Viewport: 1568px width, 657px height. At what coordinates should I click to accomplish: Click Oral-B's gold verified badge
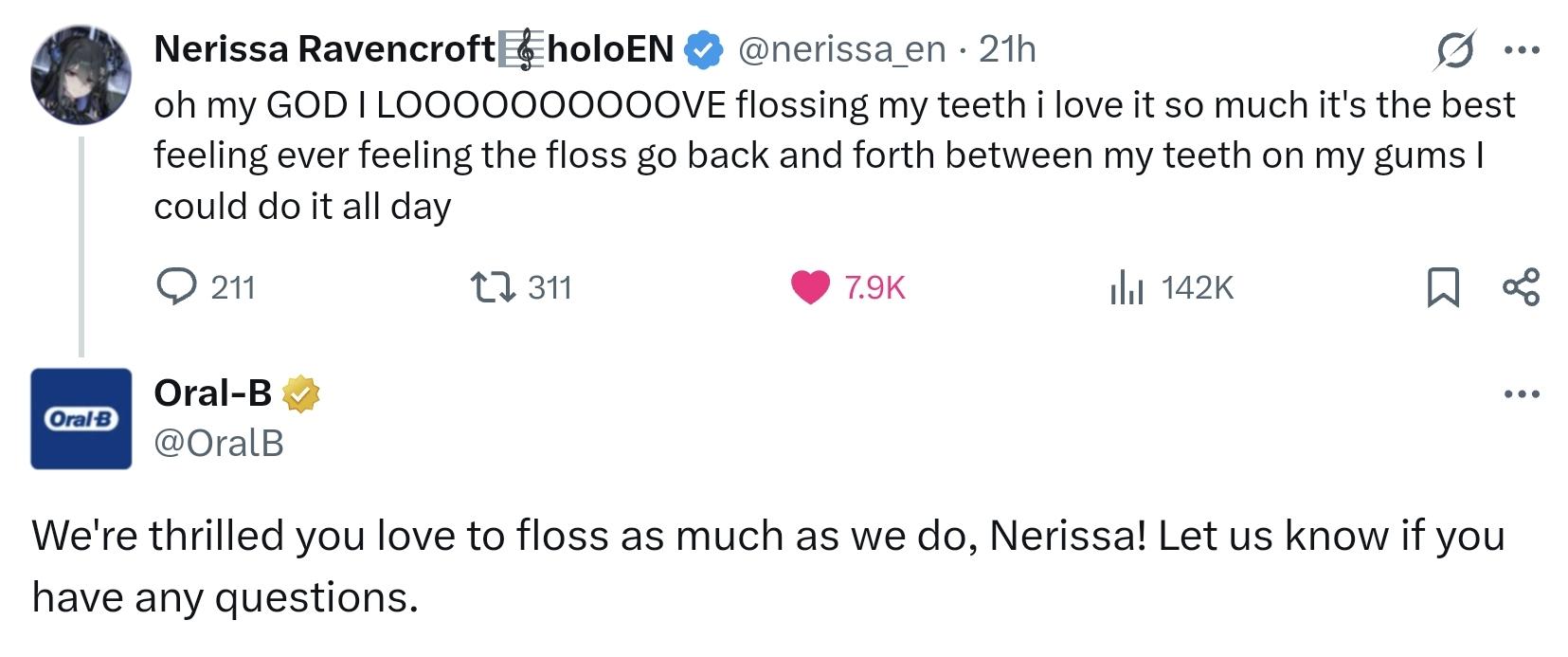coord(300,393)
